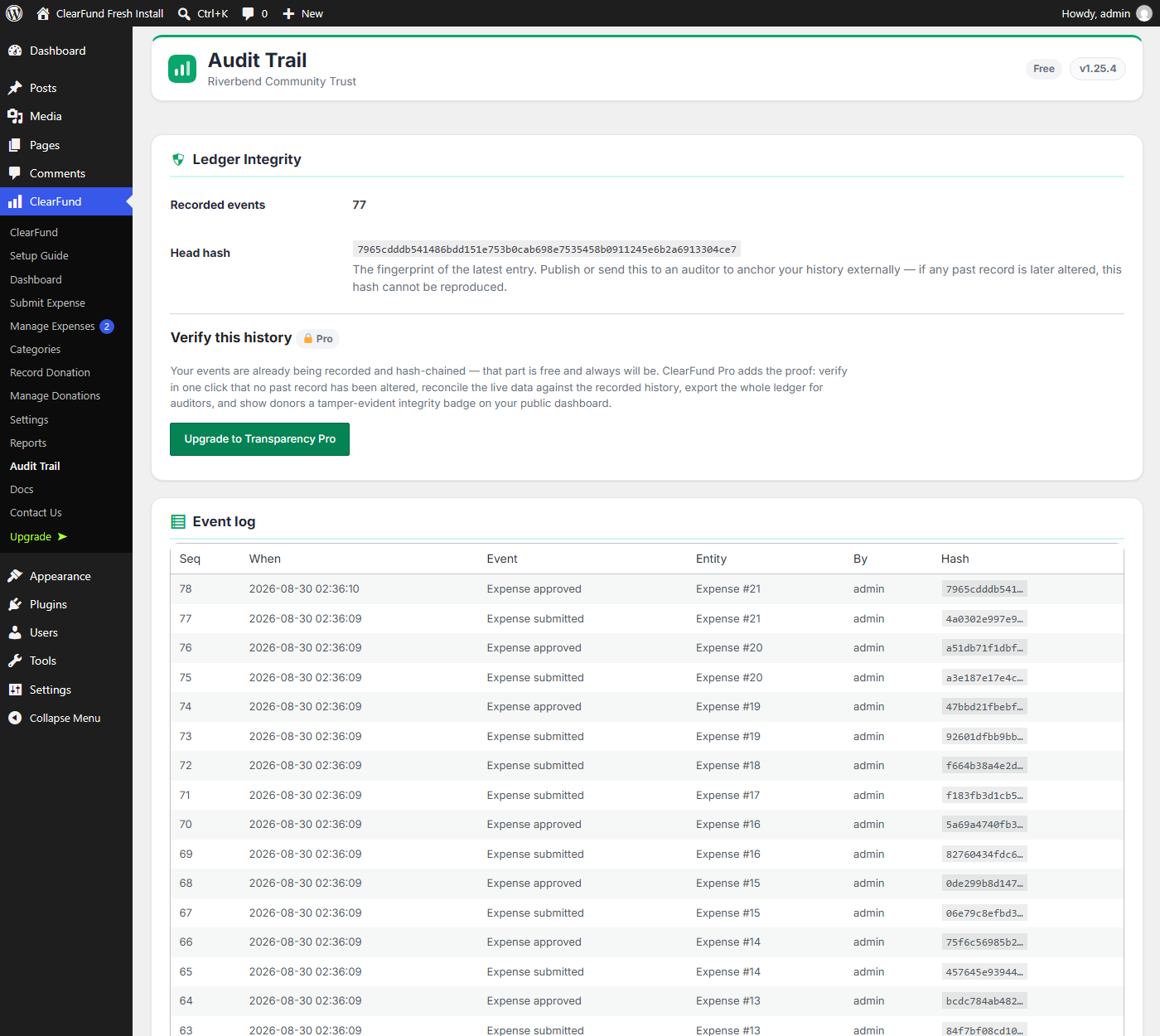This screenshot has height=1036, width=1160.
Task: Click the WordPress logo icon
Action: coord(14,13)
